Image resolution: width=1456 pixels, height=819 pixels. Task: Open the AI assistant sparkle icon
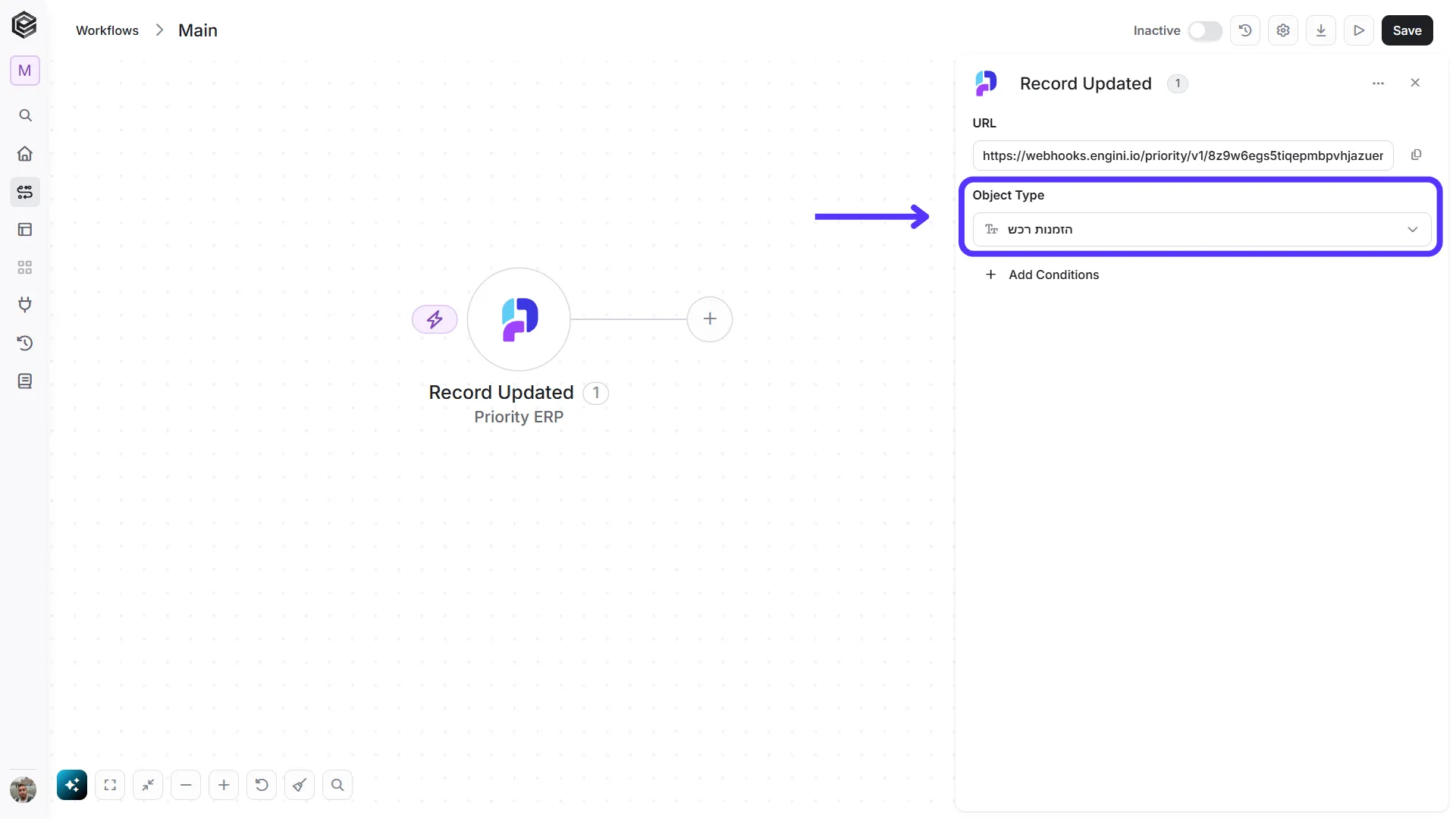pos(72,785)
